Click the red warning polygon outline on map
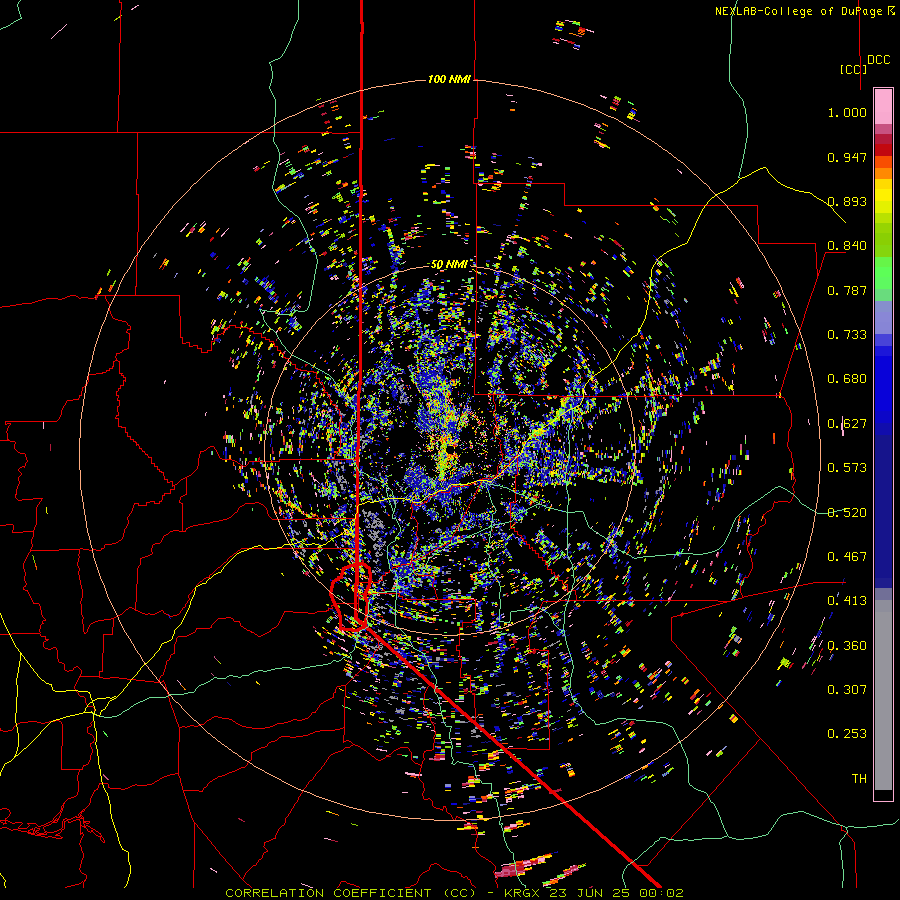900x900 pixels. 351,597
